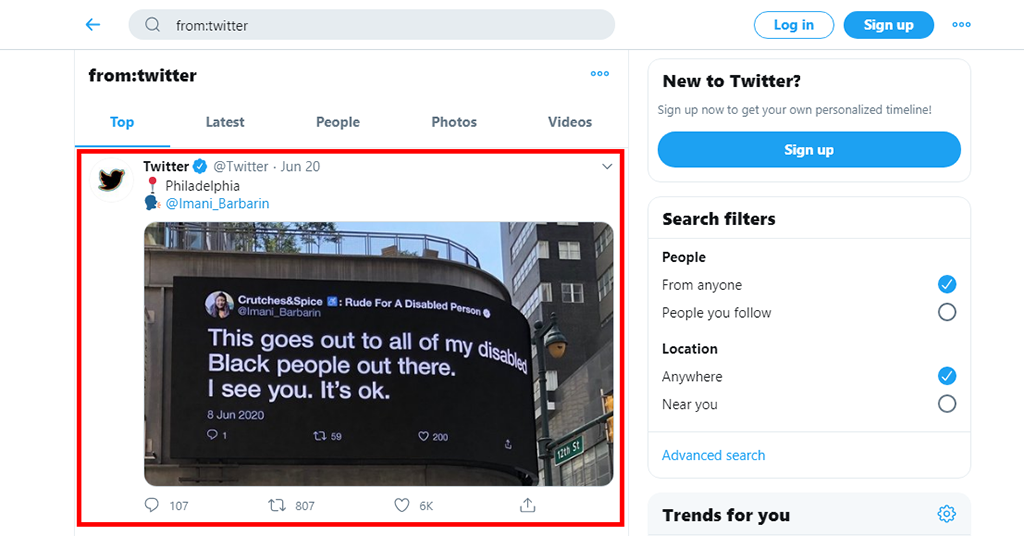Open search results options dots beside from:twitter

coord(600,74)
